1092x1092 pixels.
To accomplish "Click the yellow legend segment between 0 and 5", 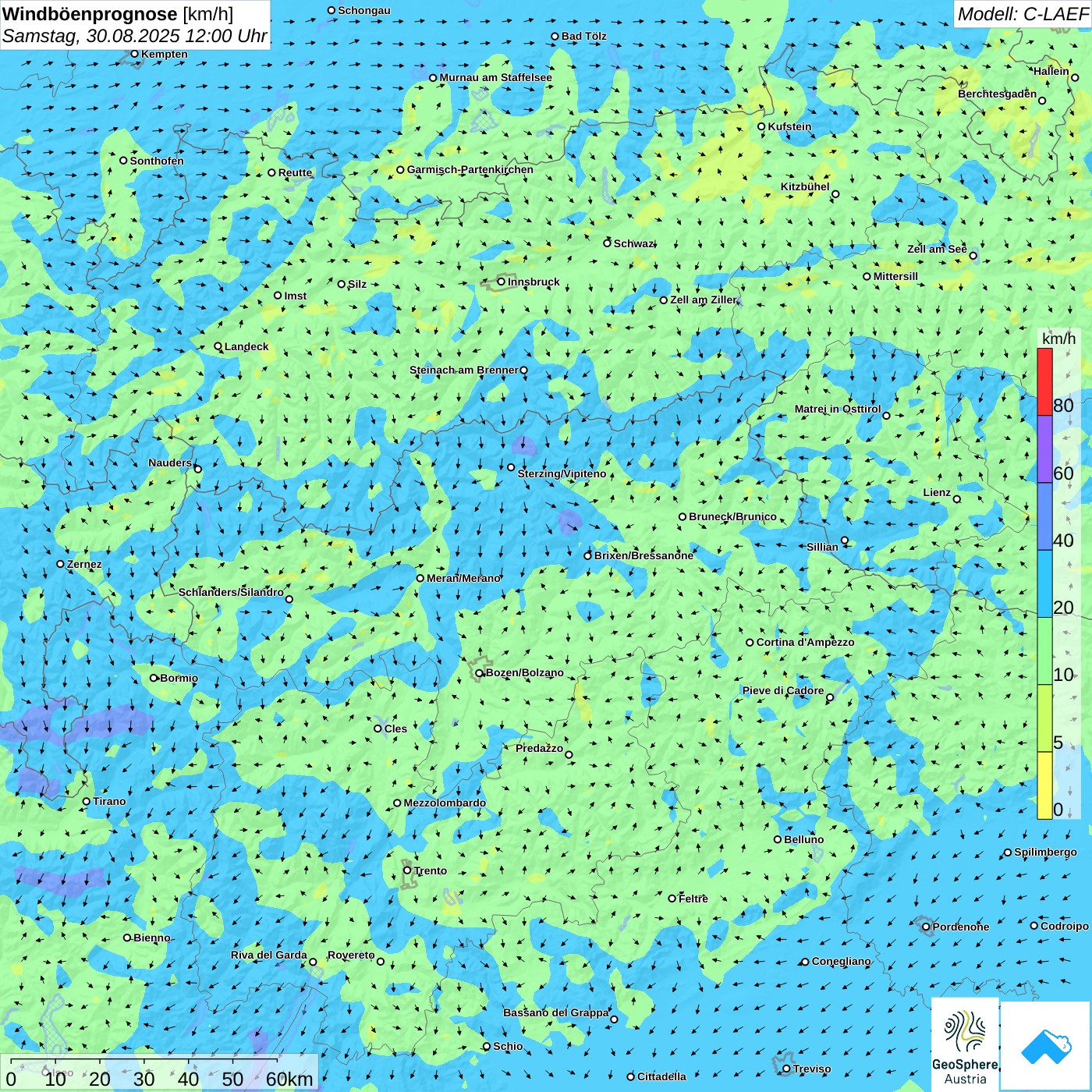I will [1044, 785].
